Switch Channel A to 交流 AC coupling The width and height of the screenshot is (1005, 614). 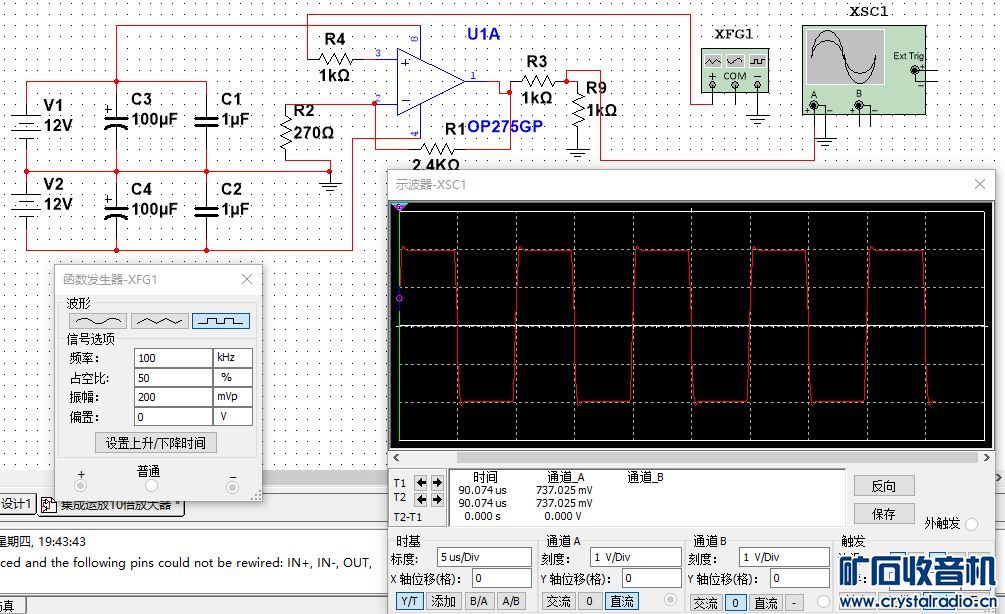click(558, 601)
